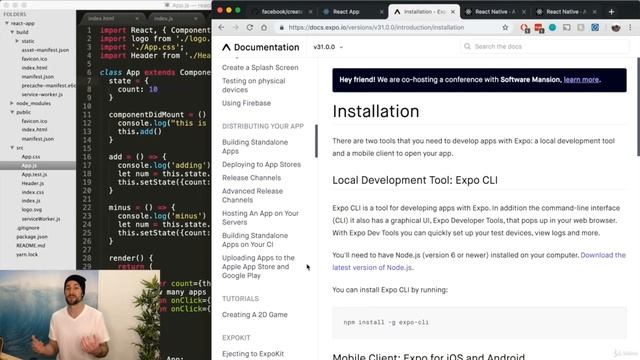
Task: Switch to the facebook/create browser tab
Action: (x=281, y=12)
